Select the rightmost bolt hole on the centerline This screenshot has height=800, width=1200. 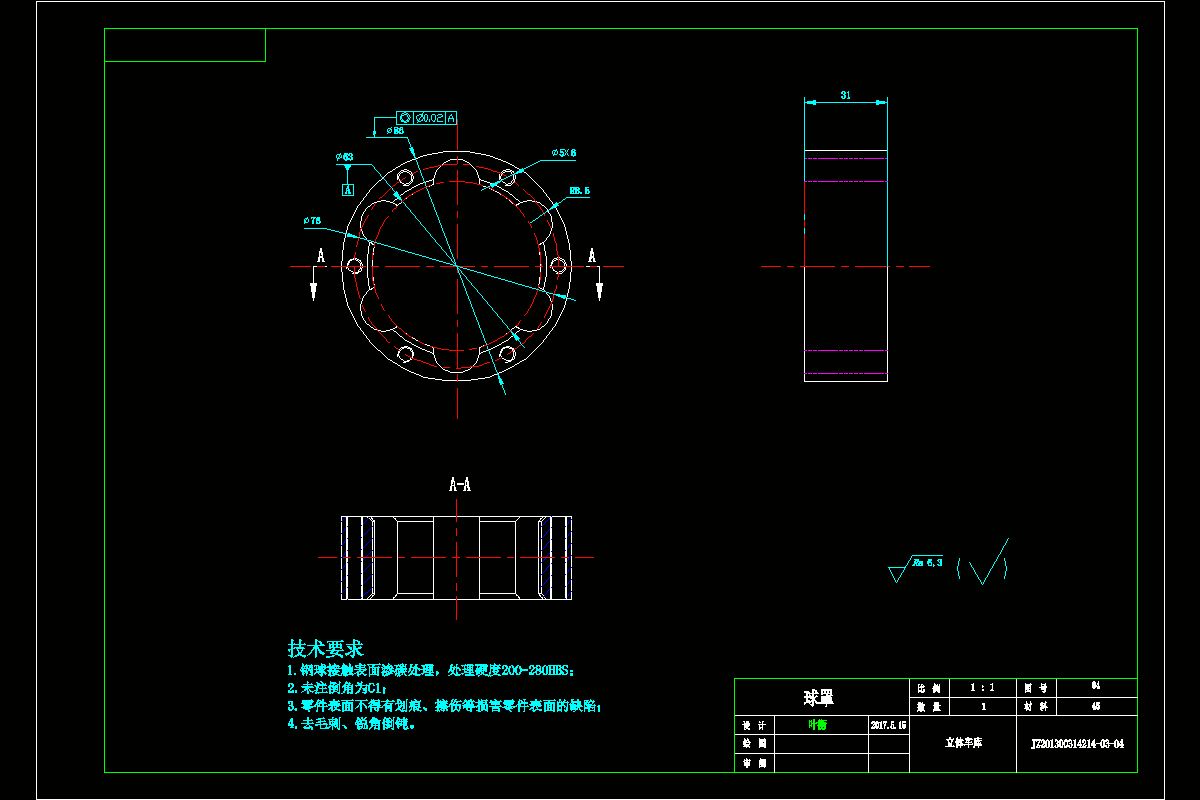(559, 266)
